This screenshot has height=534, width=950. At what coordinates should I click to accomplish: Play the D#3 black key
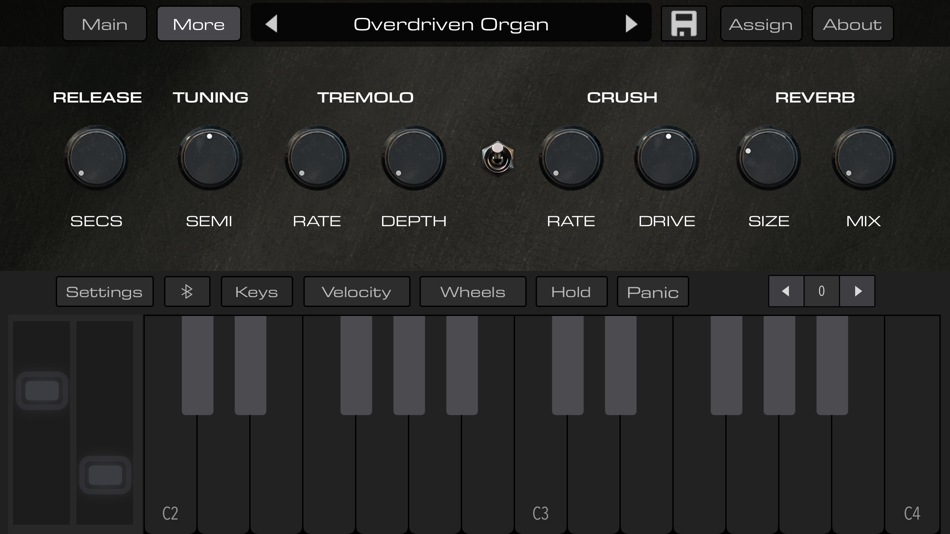click(620, 365)
